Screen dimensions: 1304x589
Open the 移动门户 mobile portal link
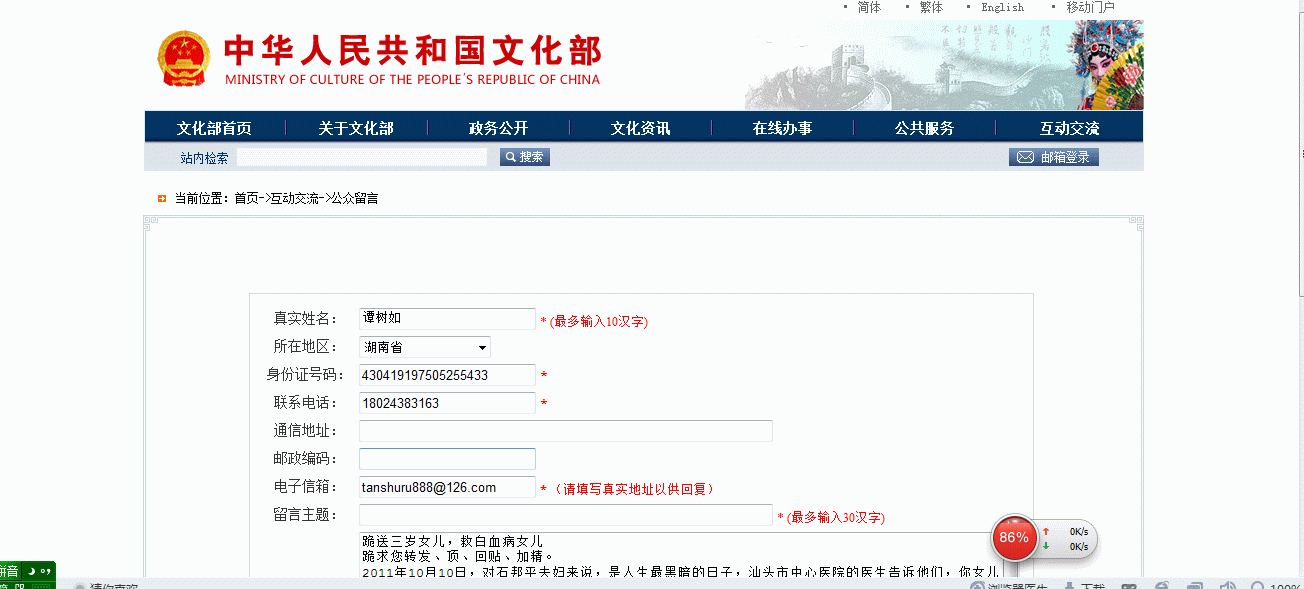pyautogui.click(x=1090, y=7)
